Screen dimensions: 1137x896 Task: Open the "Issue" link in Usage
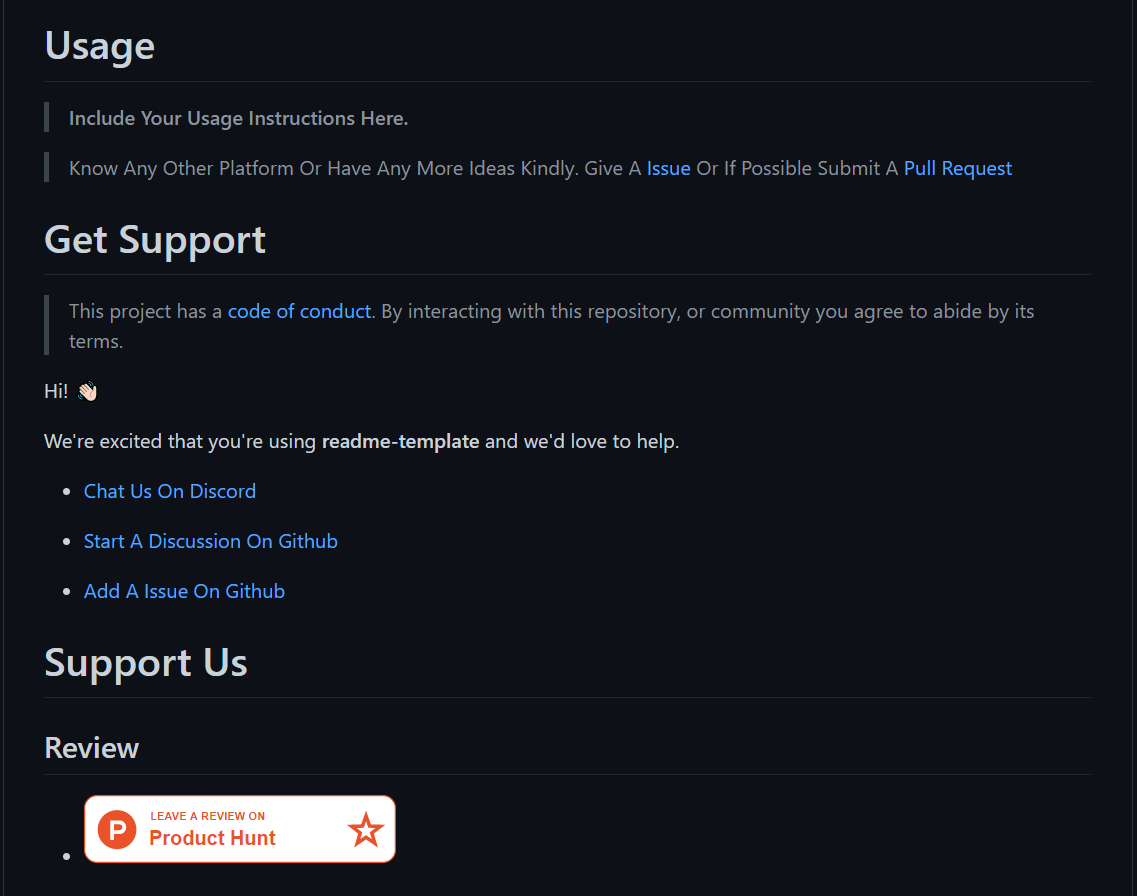(668, 168)
